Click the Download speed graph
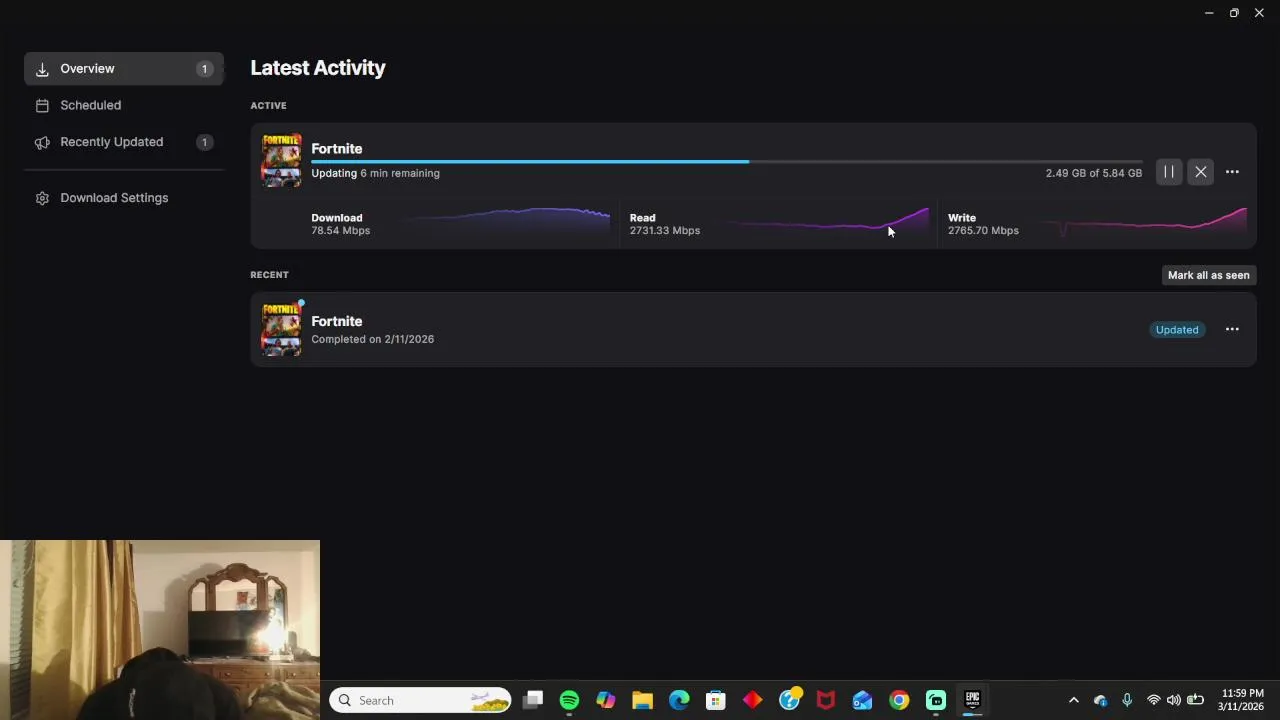This screenshot has height=720, width=1280. tap(505, 222)
